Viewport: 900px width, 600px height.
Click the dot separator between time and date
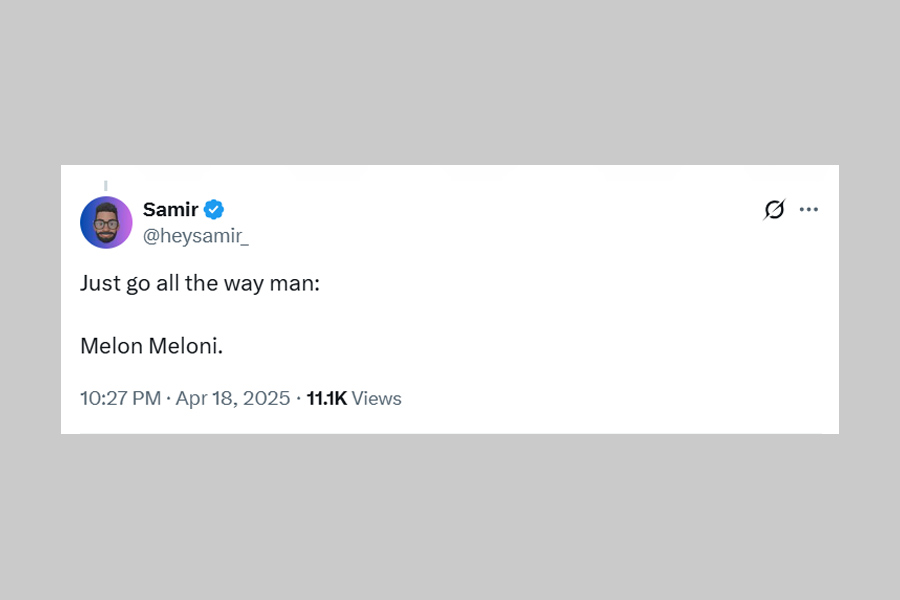[x=168, y=398]
